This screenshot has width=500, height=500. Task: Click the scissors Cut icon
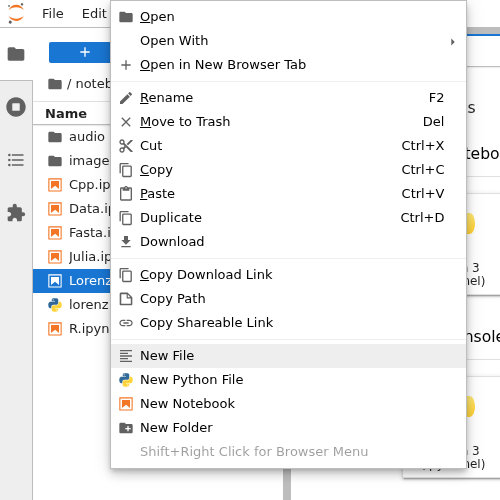click(x=126, y=146)
